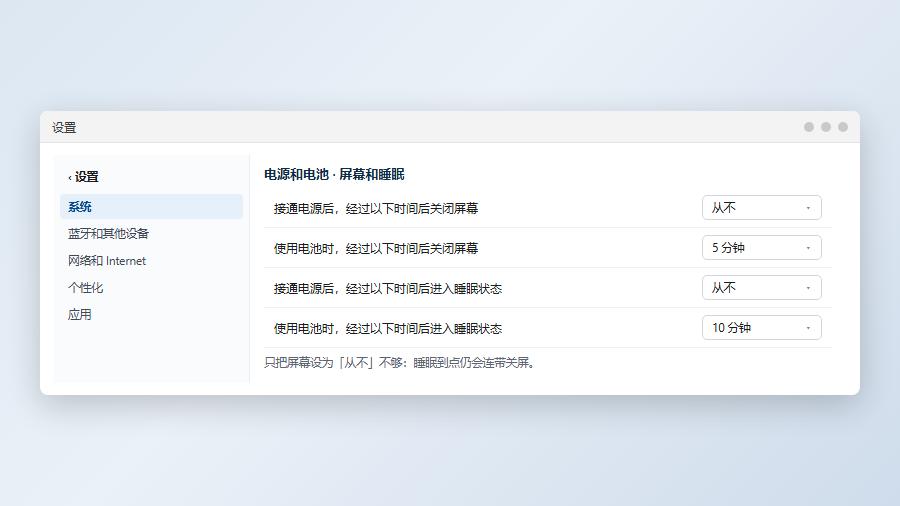Click the 电源和电池 · 屏幕和睡眠 heading

point(334,174)
